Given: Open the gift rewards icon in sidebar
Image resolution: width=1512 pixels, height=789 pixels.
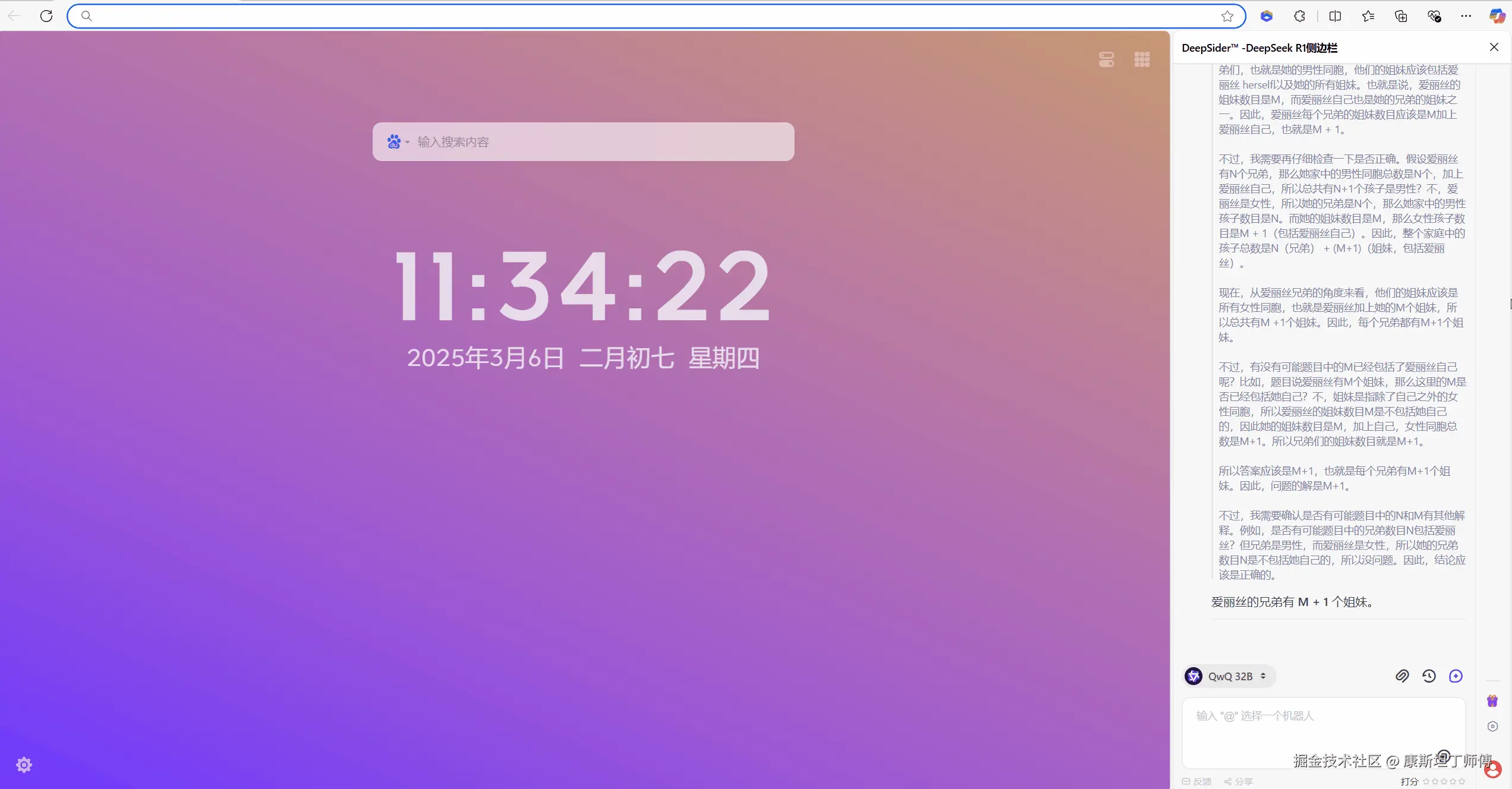Looking at the screenshot, I should 1492,701.
